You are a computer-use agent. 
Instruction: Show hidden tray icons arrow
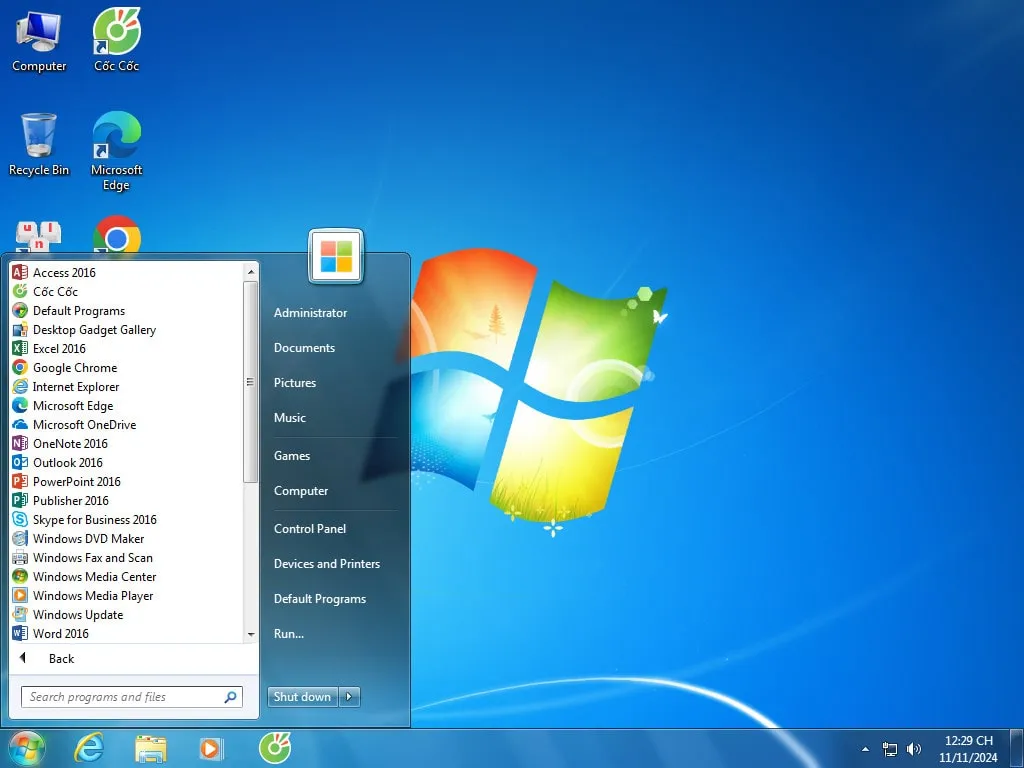(865, 749)
